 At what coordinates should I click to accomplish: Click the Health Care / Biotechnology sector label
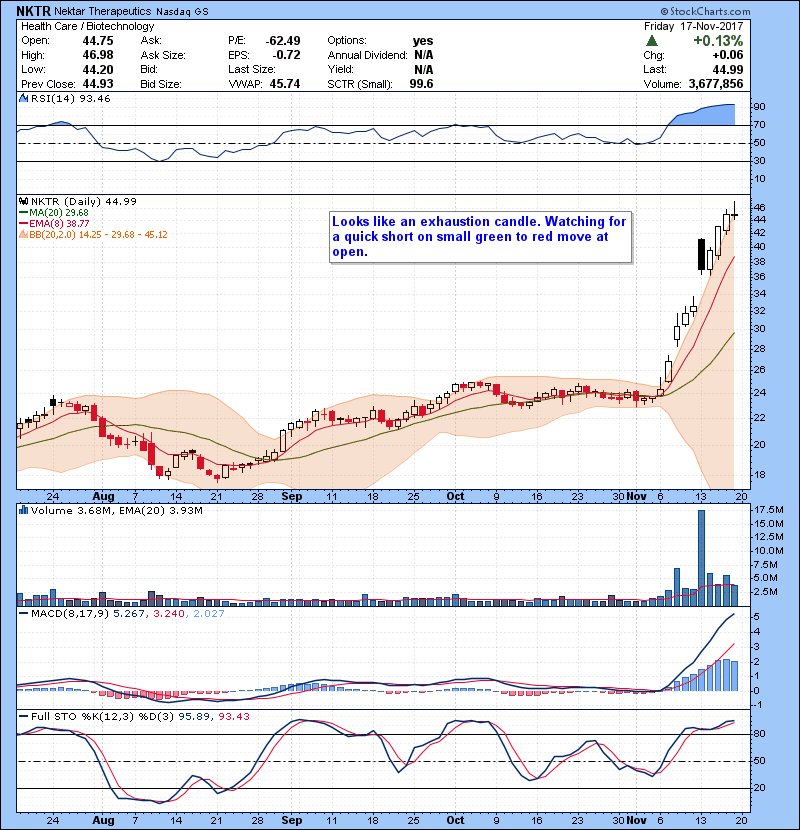coord(87,26)
